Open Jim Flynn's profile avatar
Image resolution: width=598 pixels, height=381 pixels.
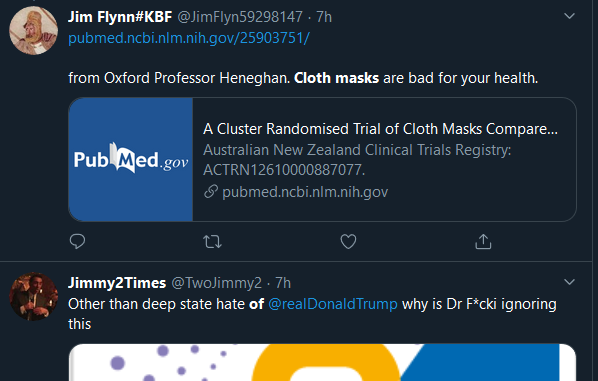34,31
